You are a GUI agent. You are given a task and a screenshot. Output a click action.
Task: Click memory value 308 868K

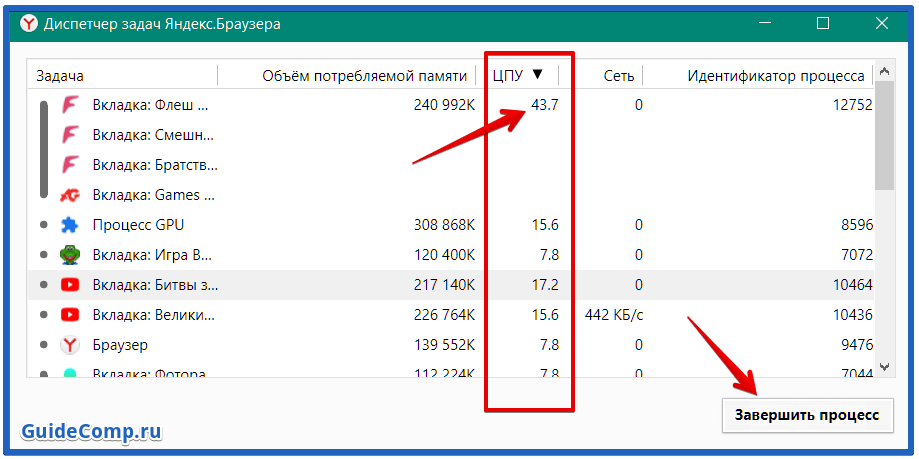click(444, 225)
